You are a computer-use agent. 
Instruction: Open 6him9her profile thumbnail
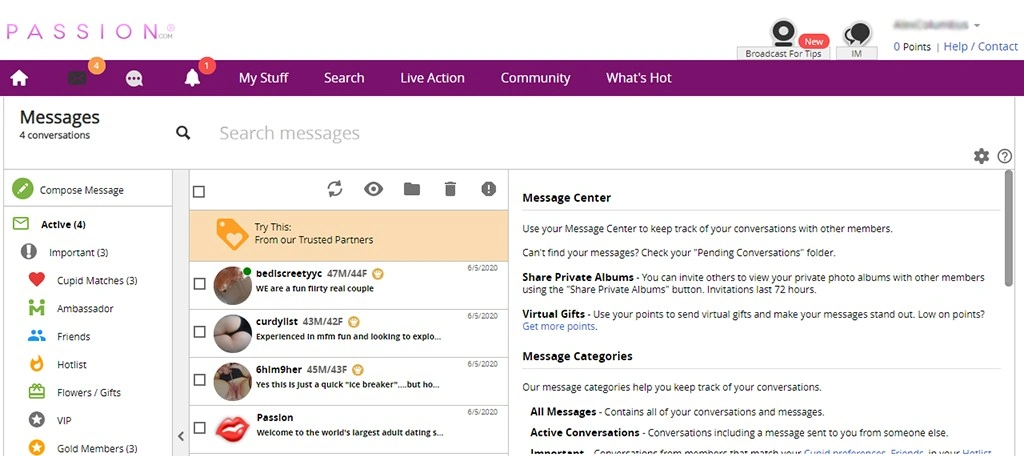pyautogui.click(x=232, y=382)
